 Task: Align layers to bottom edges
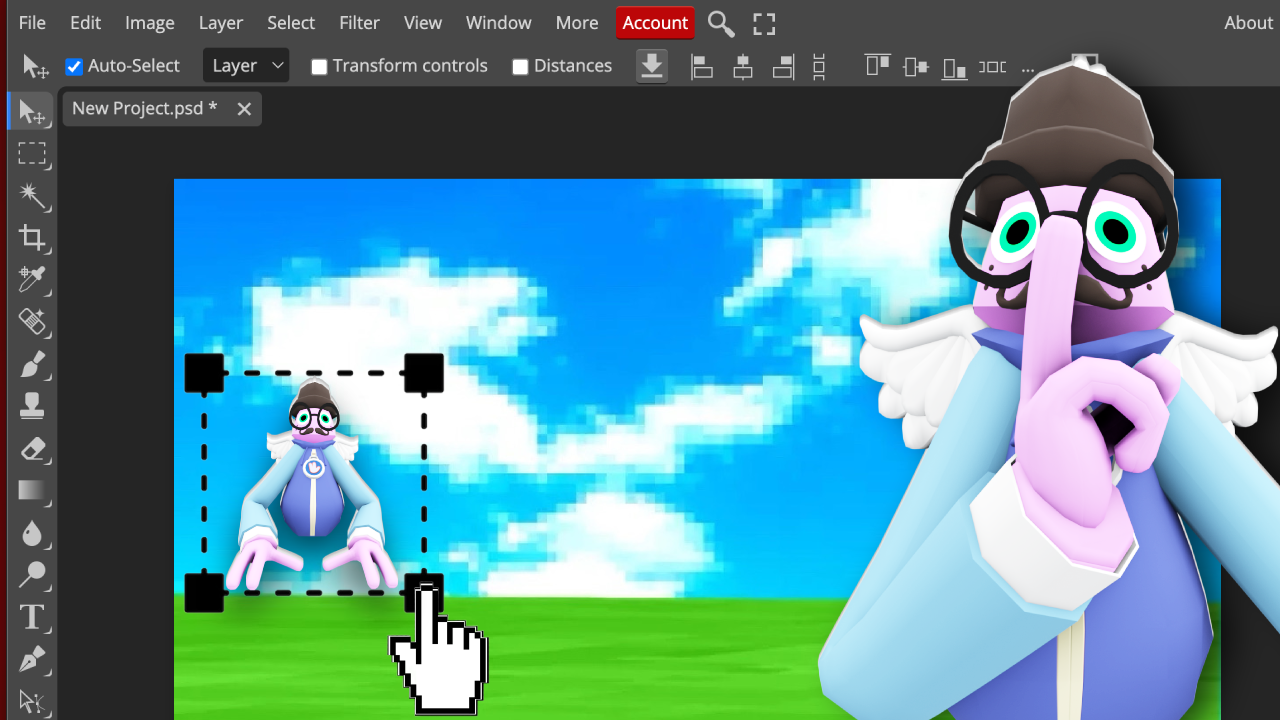pos(954,67)
